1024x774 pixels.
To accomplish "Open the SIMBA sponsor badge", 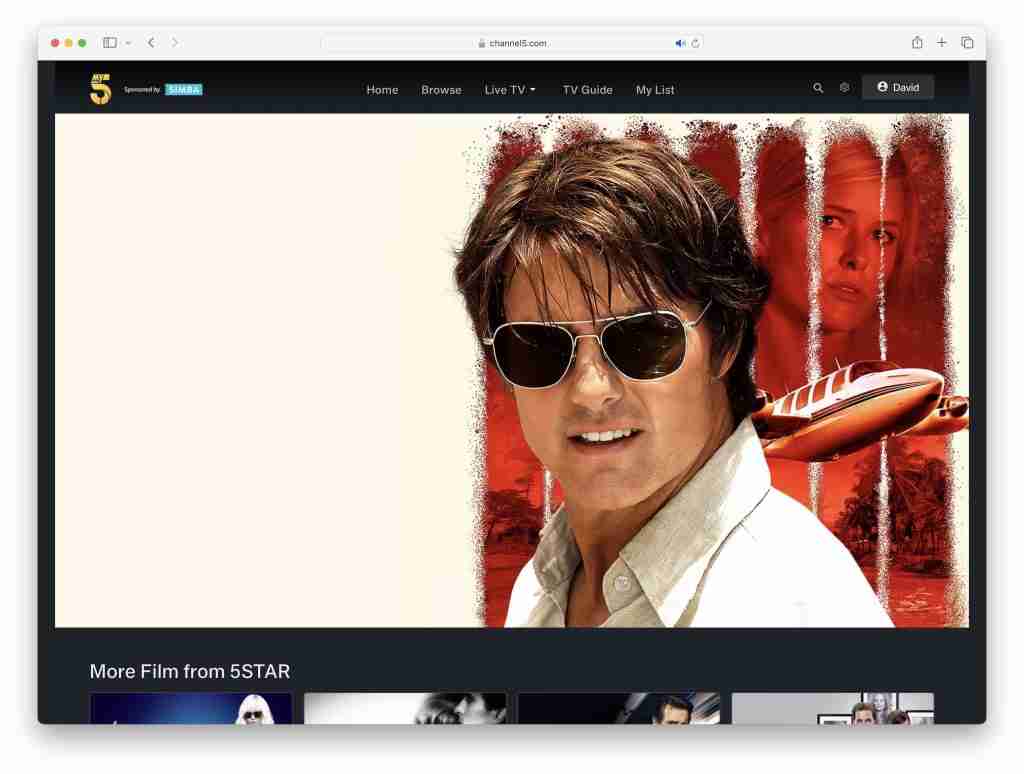I will tap(184, 89).
